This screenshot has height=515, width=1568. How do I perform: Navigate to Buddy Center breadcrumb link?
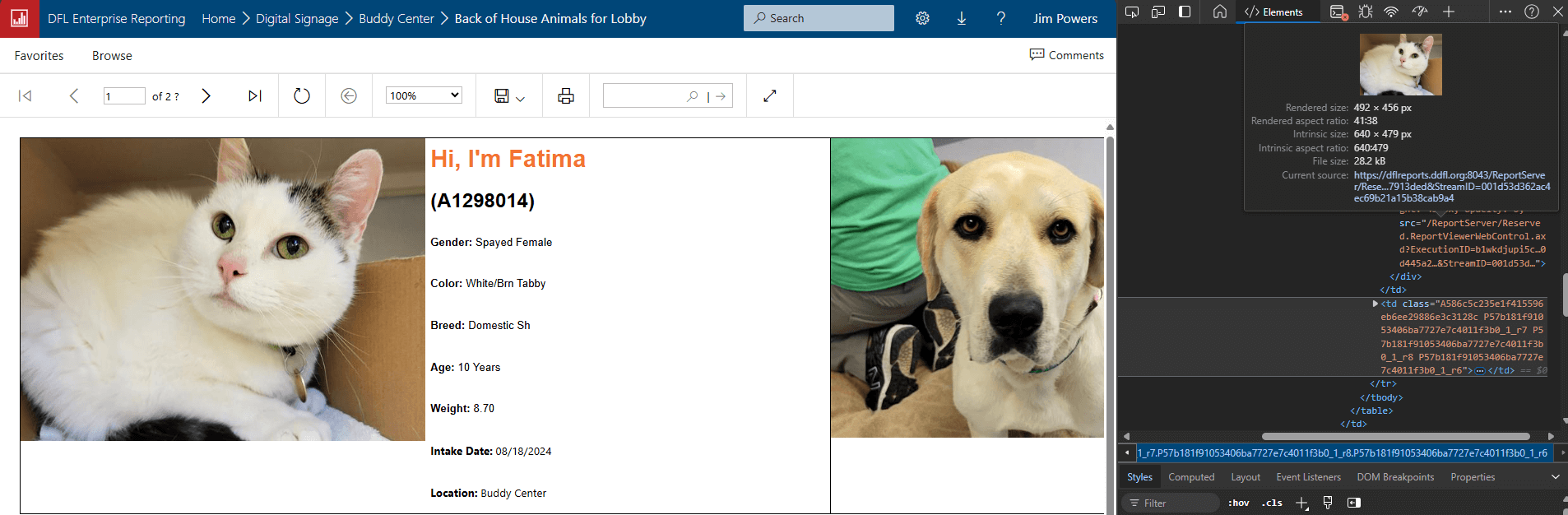click(x=396, y=18)
